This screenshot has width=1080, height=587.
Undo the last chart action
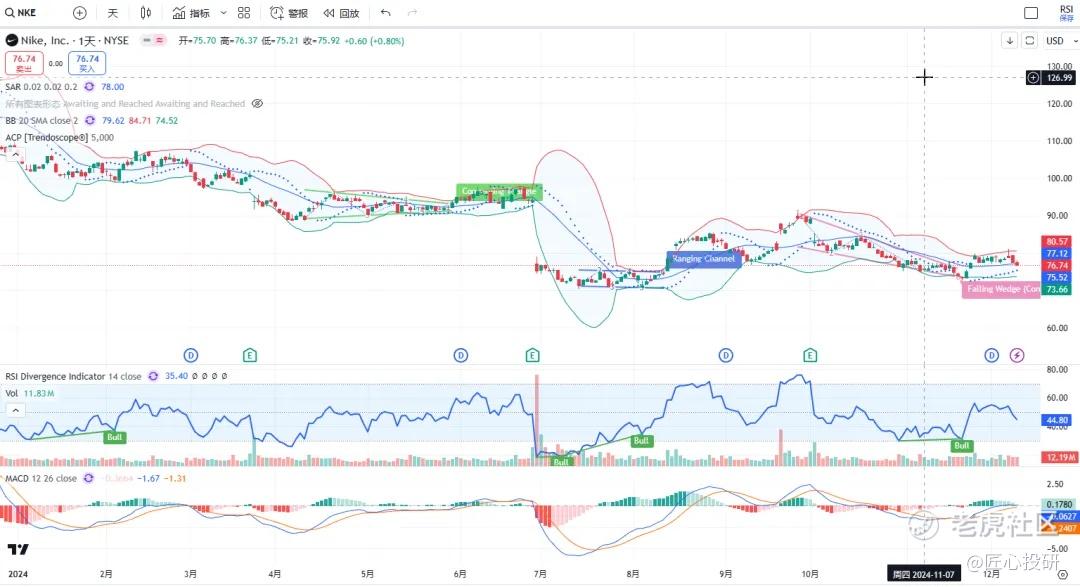[x=386, y=12]
